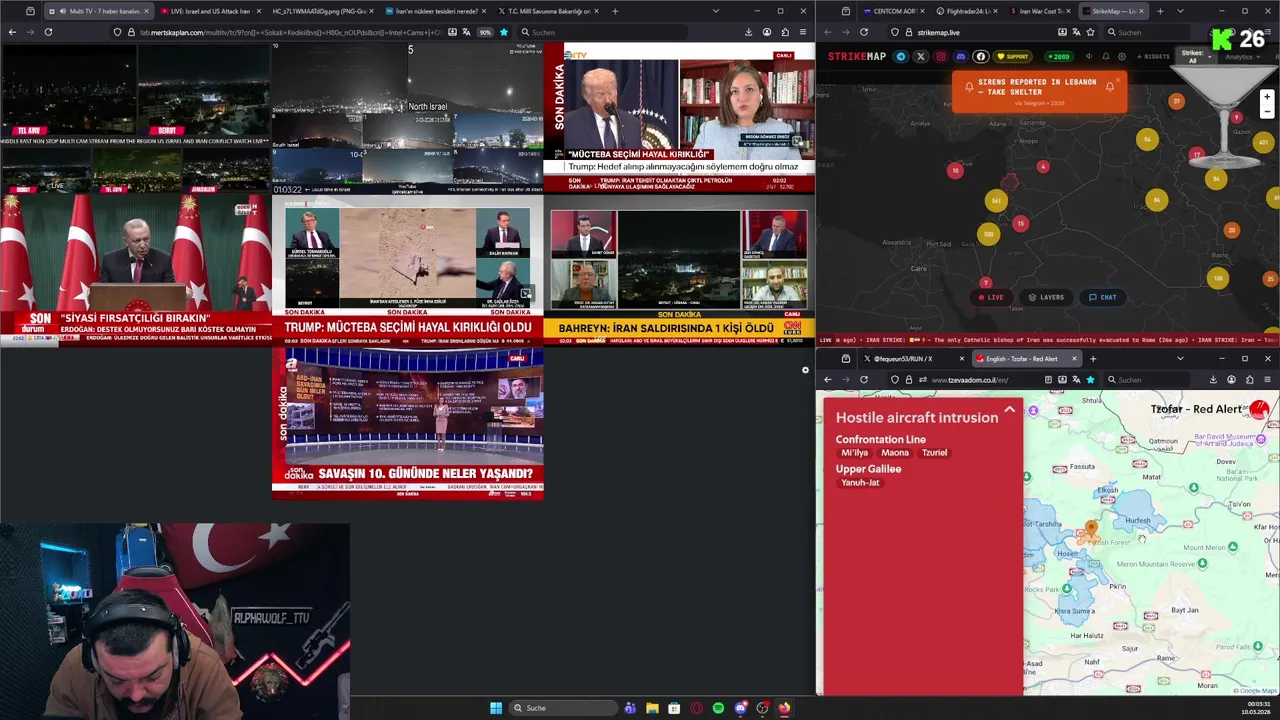Open File Explorer from the taskbar

(652, 708)
